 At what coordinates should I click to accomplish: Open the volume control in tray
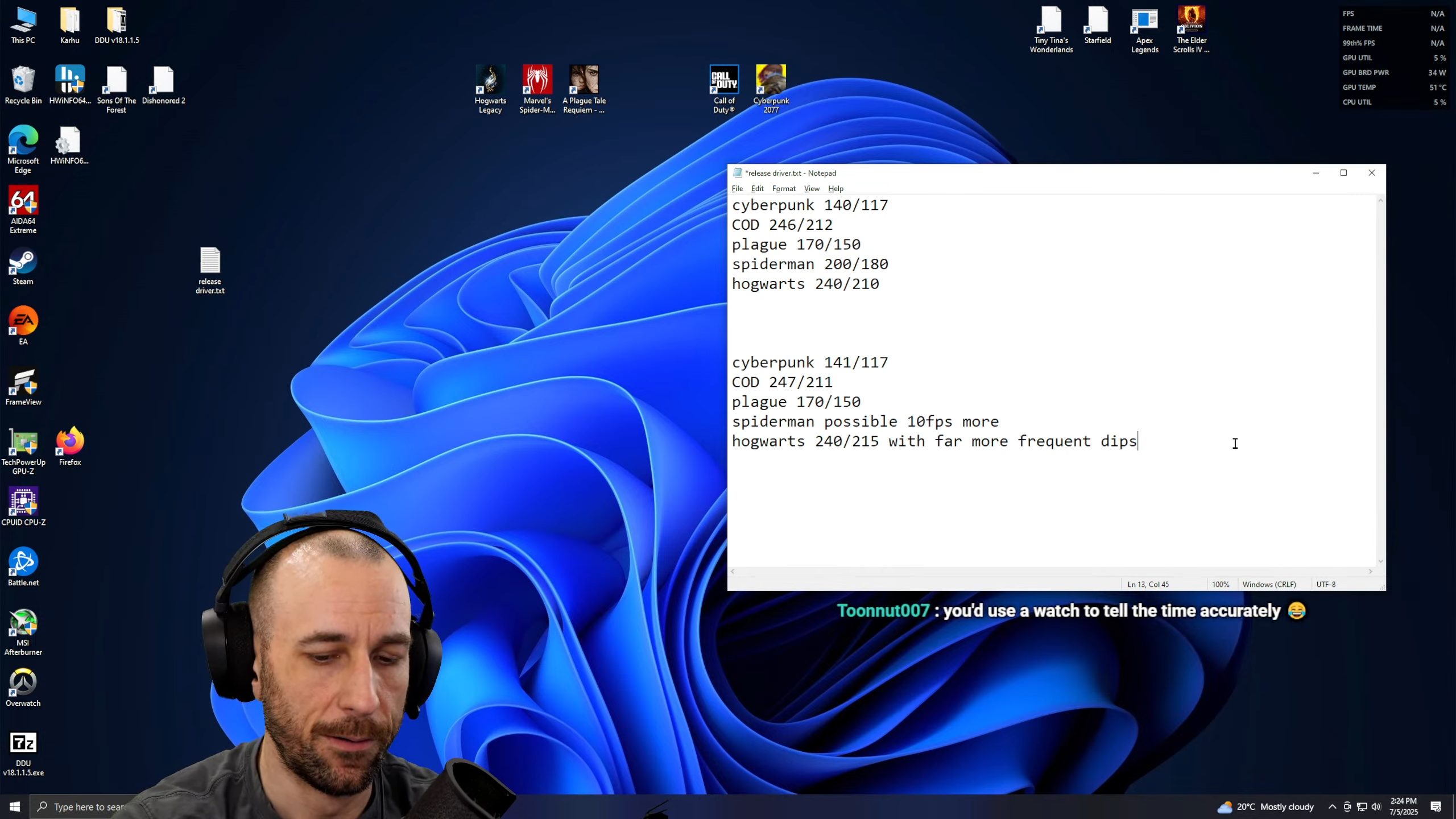pos(1376,806)
